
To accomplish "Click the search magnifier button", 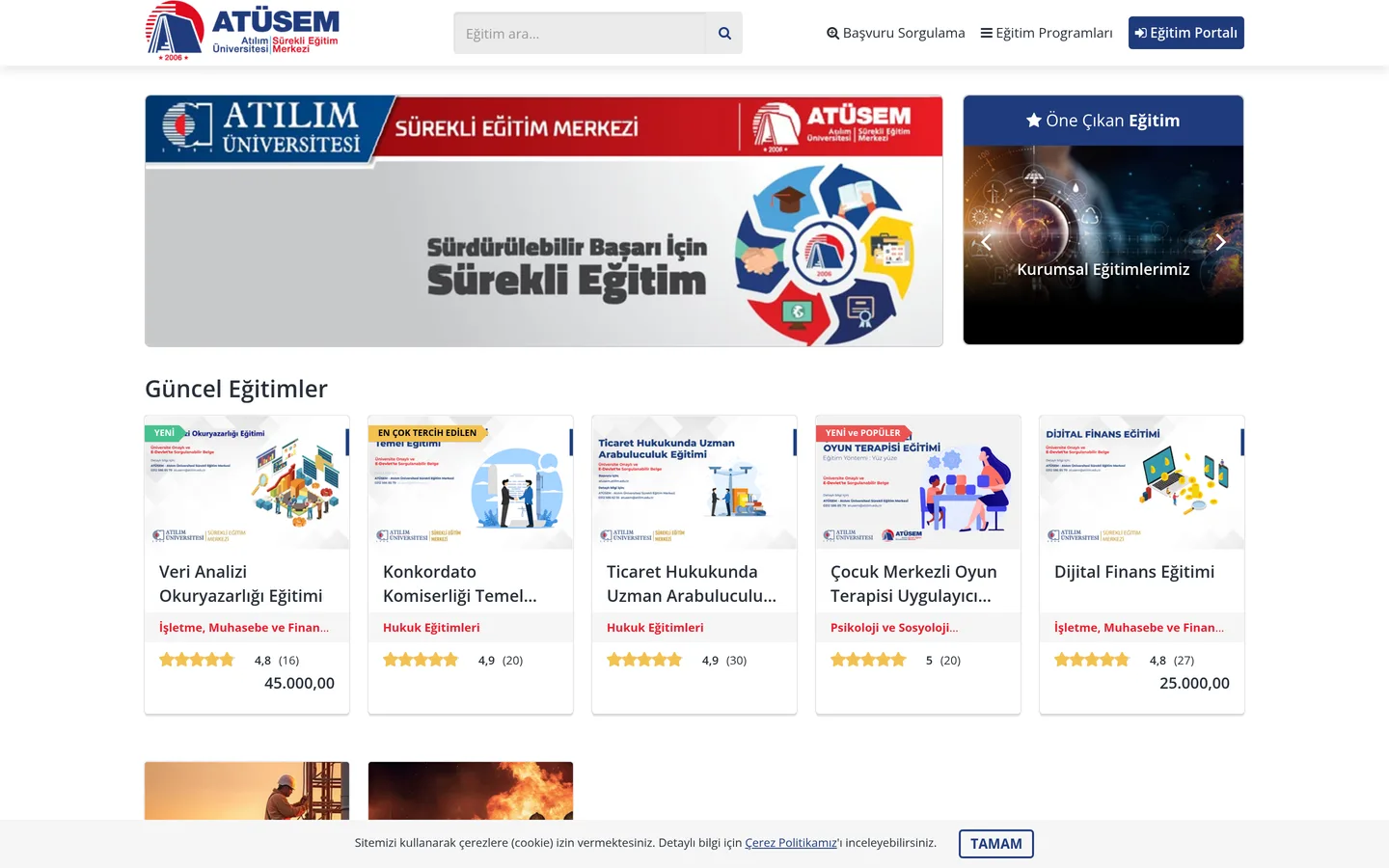I will (x=724, y=33).
